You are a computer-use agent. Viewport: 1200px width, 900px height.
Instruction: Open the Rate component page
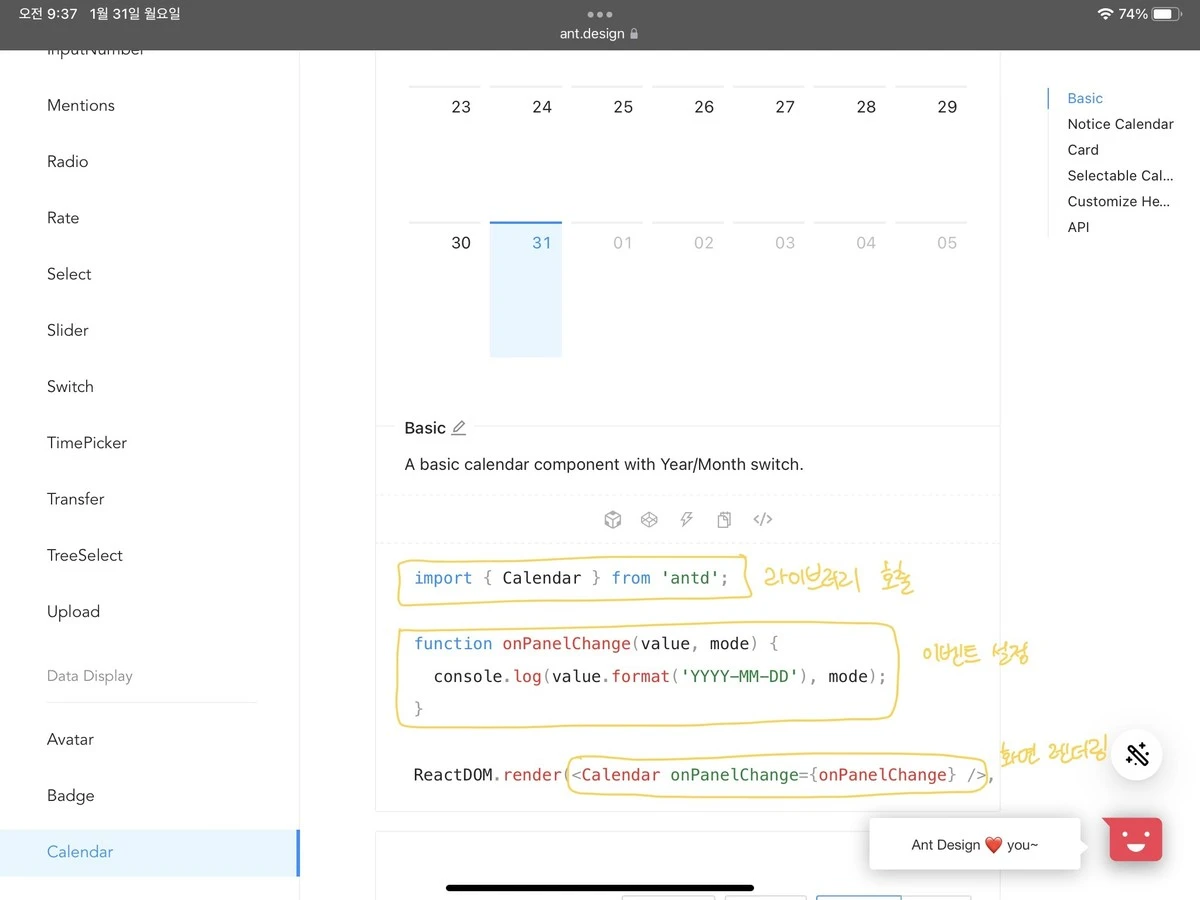(x=63, y=217)
